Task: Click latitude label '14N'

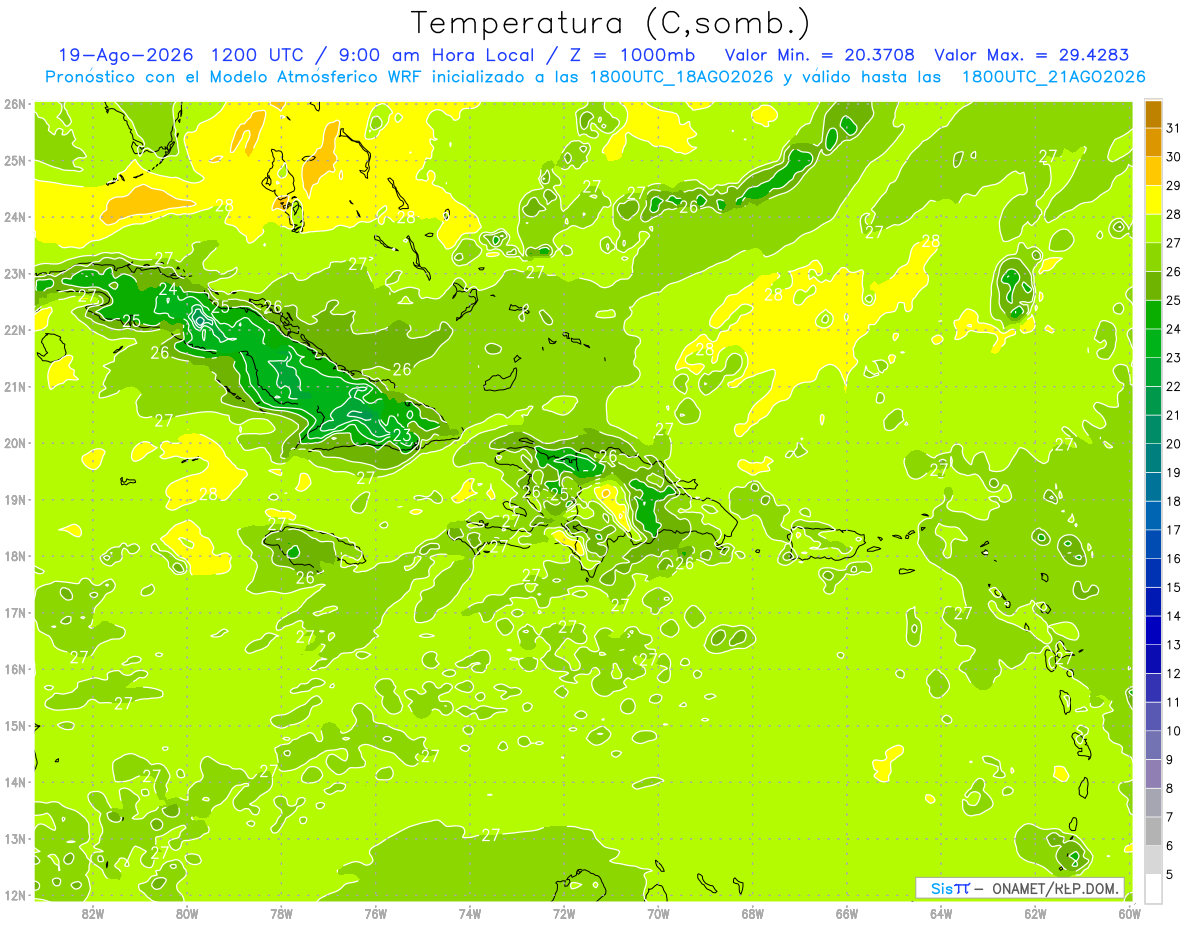Action: pyautogui.click(x=15, y=782)
